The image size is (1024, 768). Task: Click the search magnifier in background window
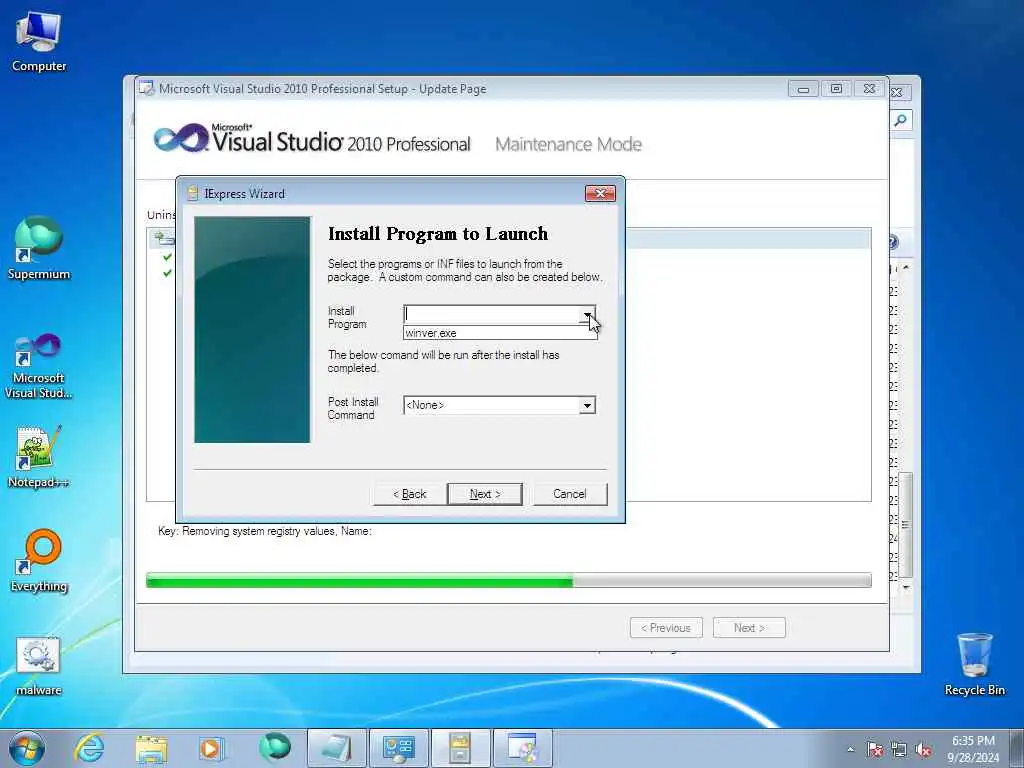[901, 120]
